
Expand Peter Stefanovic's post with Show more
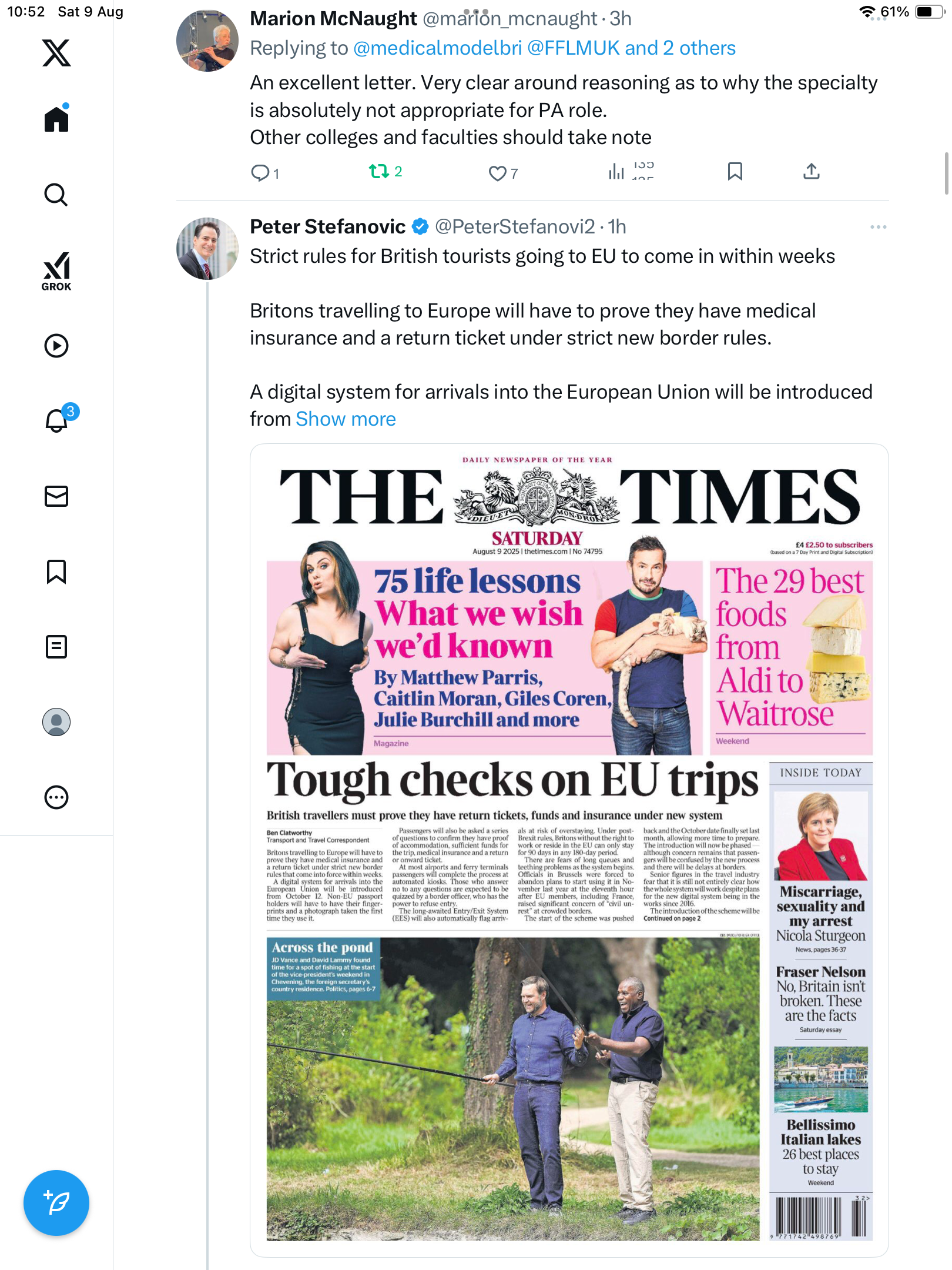coord(346,419)
